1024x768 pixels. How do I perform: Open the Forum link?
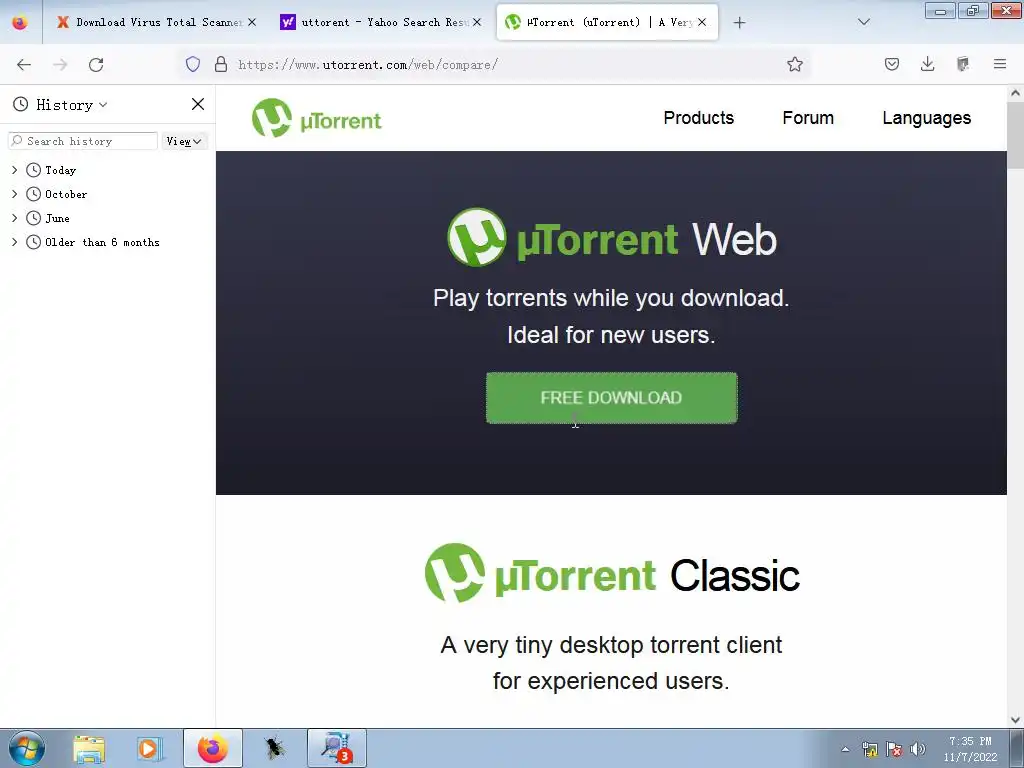coord(808,118)
